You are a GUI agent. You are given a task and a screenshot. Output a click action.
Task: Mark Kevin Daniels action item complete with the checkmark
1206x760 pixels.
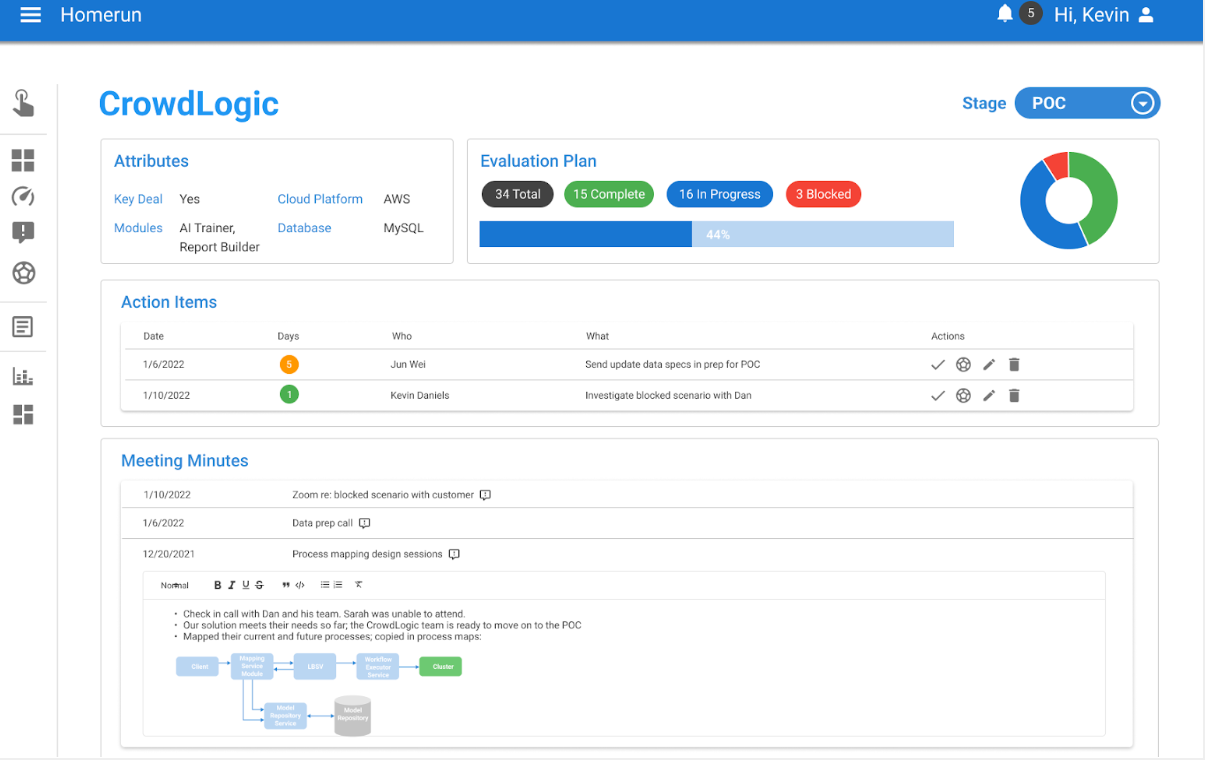pos(938,396)
